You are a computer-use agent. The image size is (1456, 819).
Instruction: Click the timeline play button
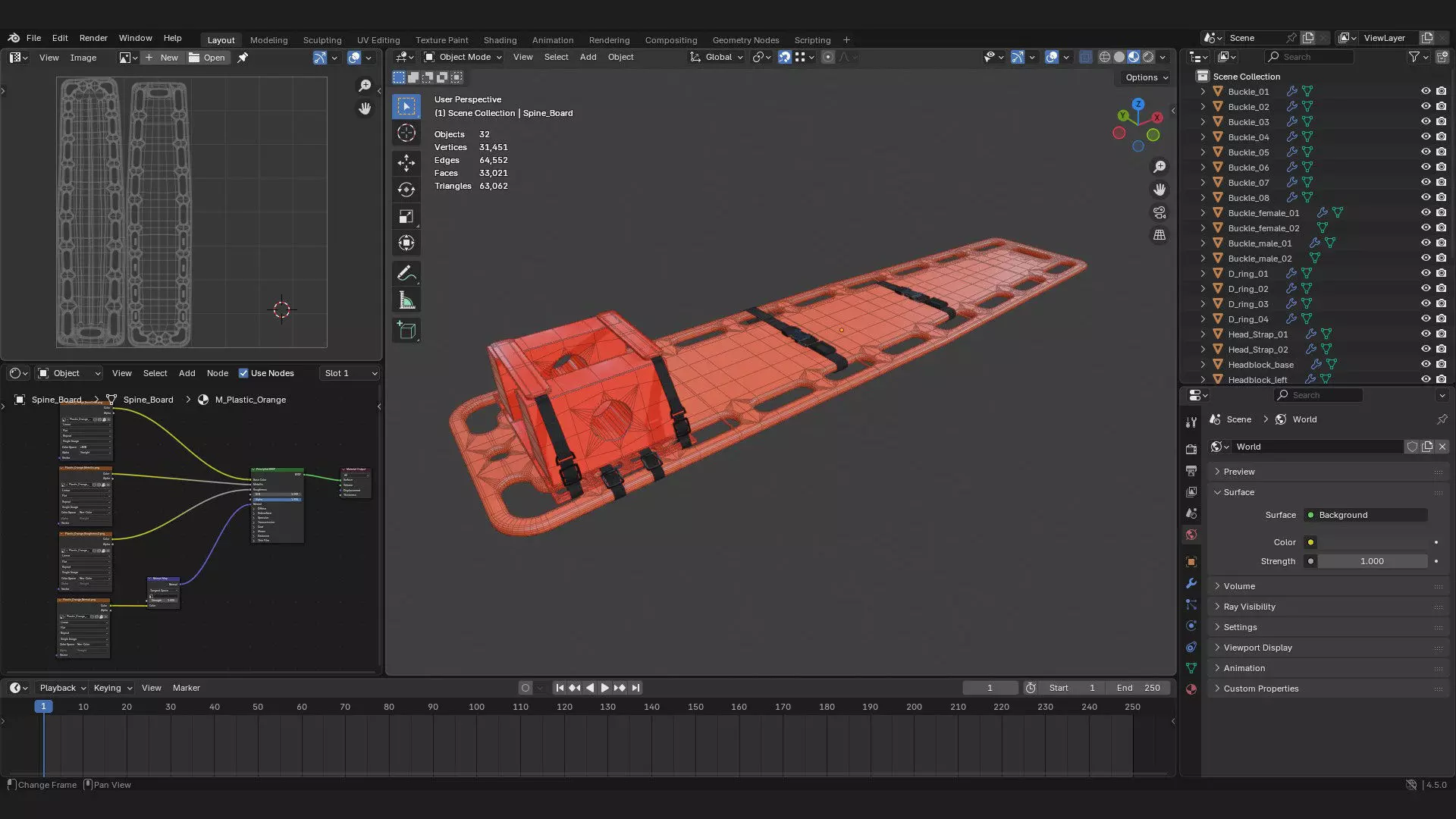[x=604, y=688]
